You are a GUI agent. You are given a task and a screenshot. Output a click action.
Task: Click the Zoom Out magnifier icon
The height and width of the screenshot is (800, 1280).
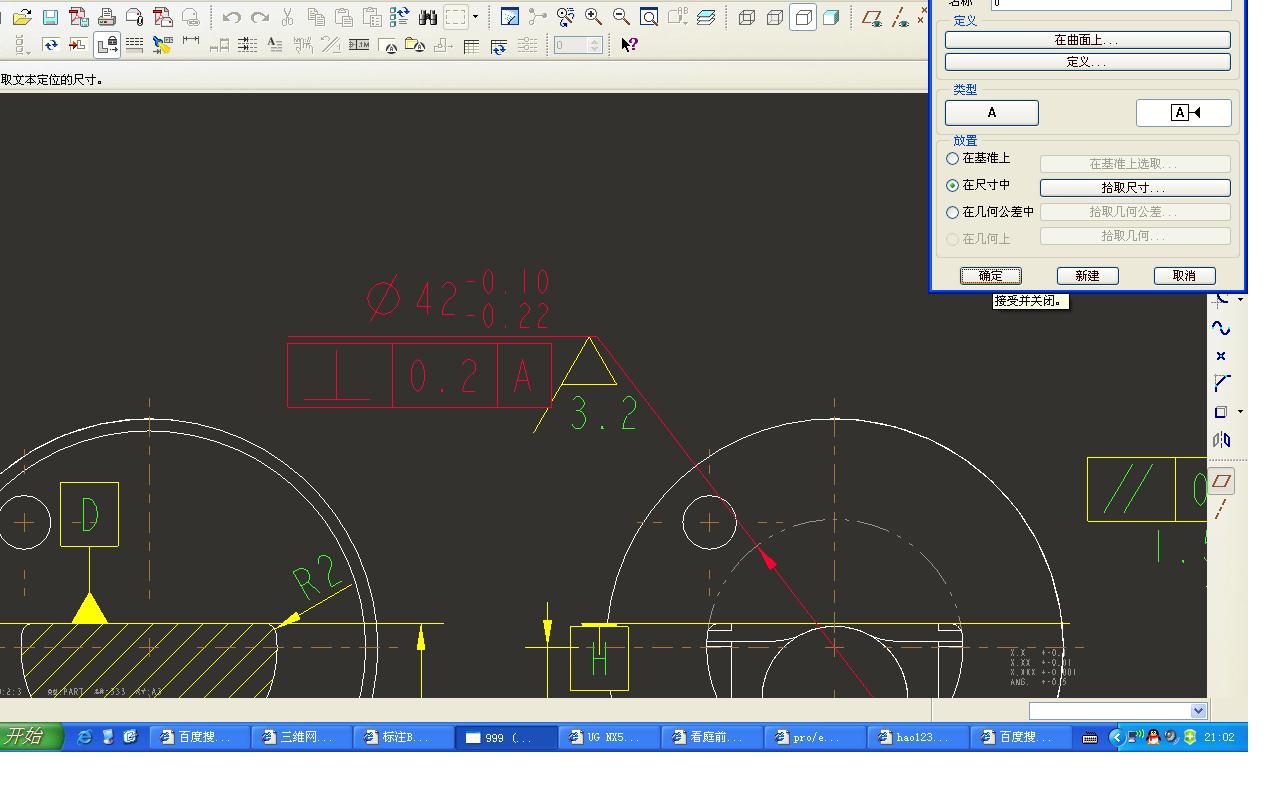point(621,17)
